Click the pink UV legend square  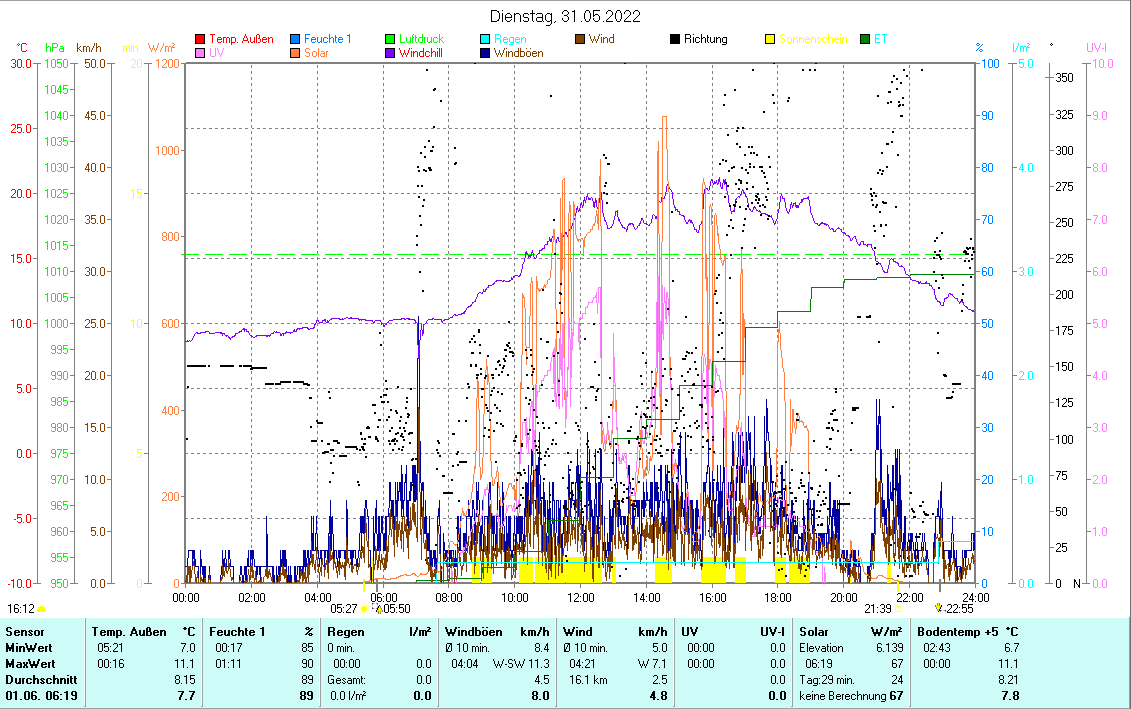coord(200,53)
